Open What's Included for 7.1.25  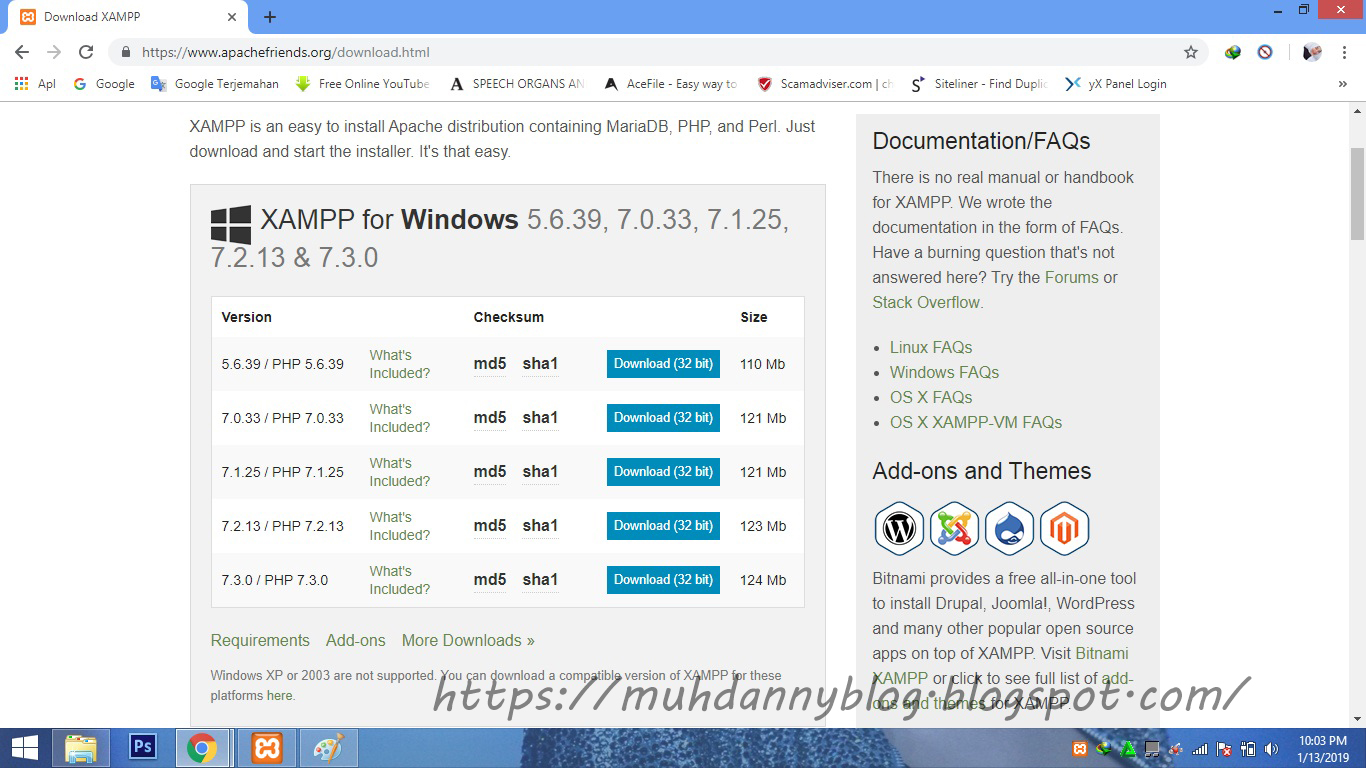(399, 472)
